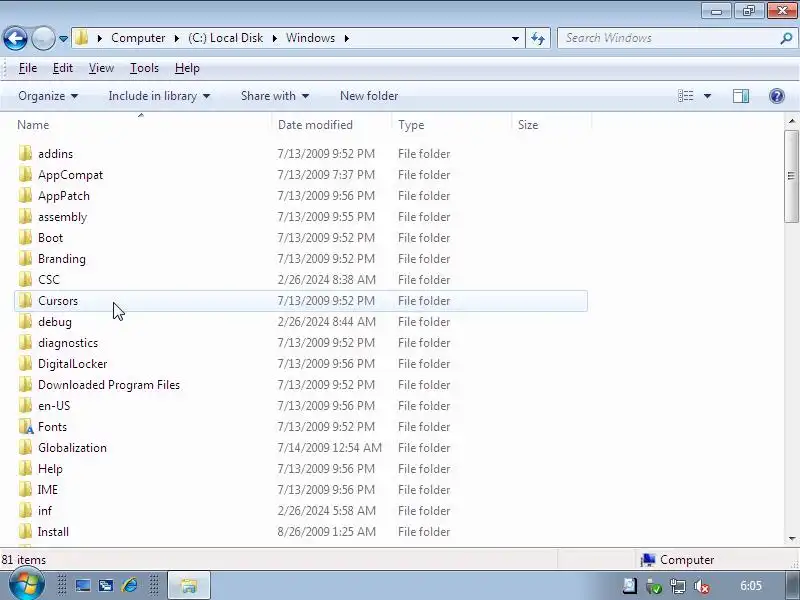Select Downloaded Program Files folder
The image size is (800, 600).
[x=109, y=385]
